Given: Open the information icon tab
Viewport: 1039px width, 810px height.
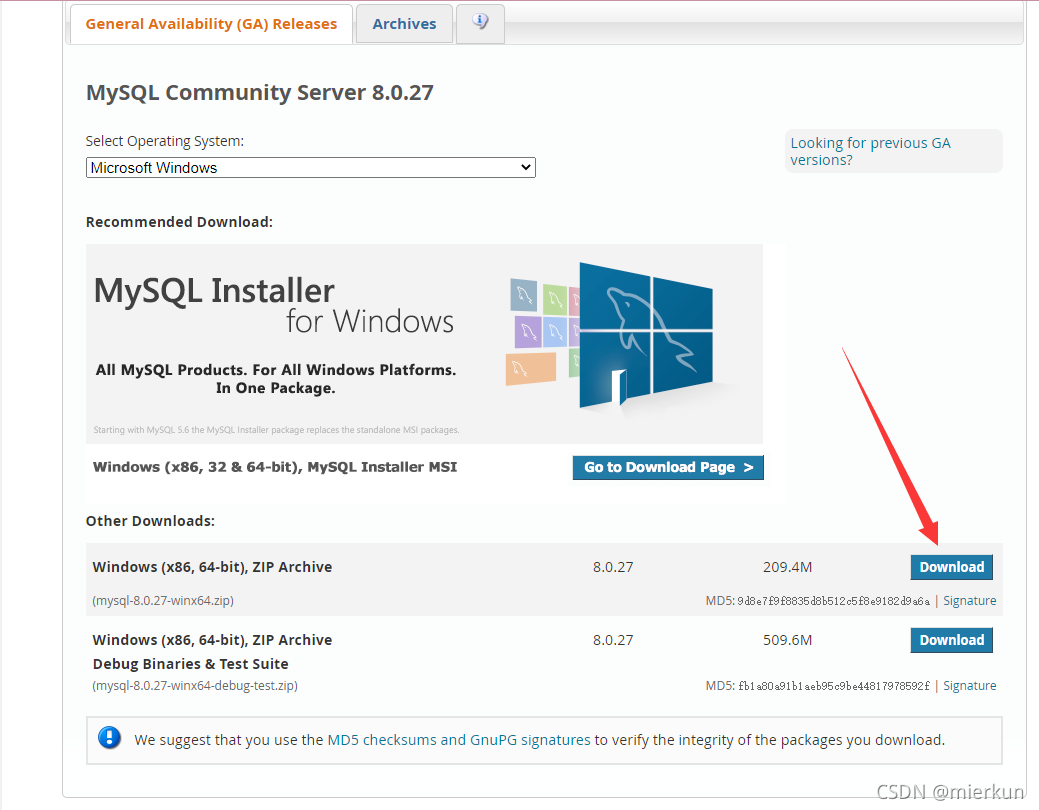Looking at the screenshot, I should tap(480, 23).
